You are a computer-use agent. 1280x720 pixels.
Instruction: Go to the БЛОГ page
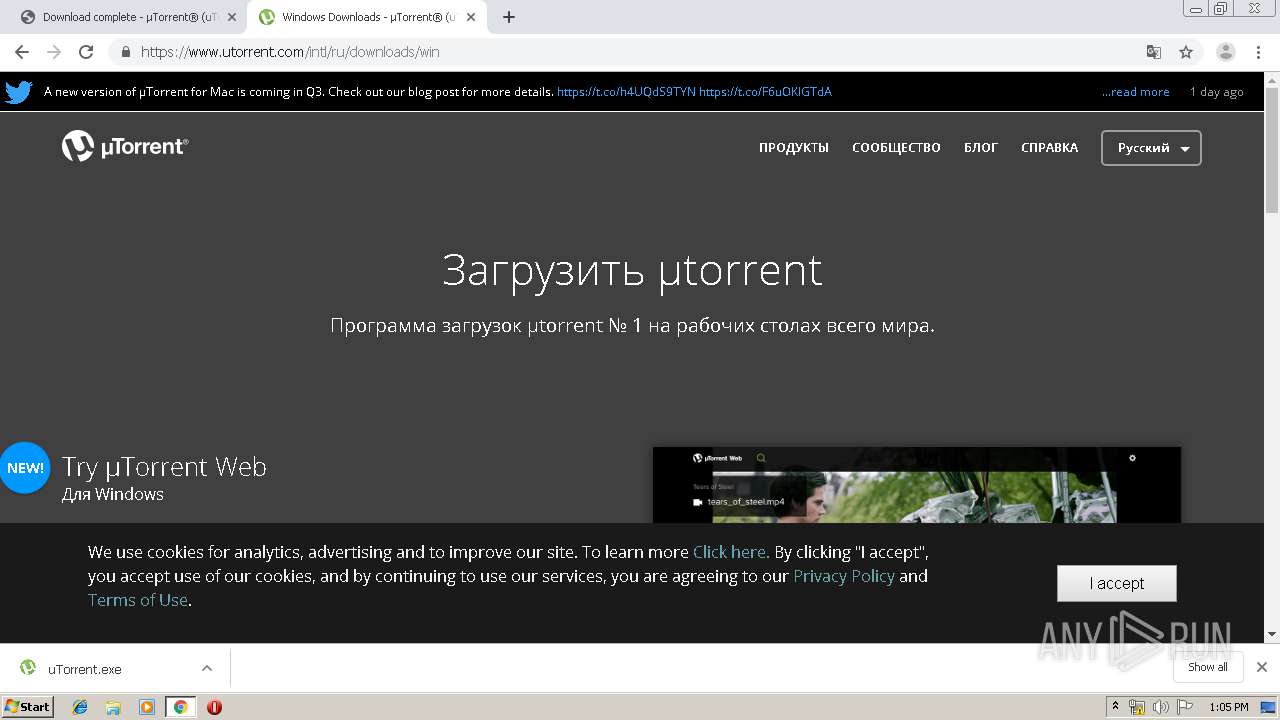981,148
